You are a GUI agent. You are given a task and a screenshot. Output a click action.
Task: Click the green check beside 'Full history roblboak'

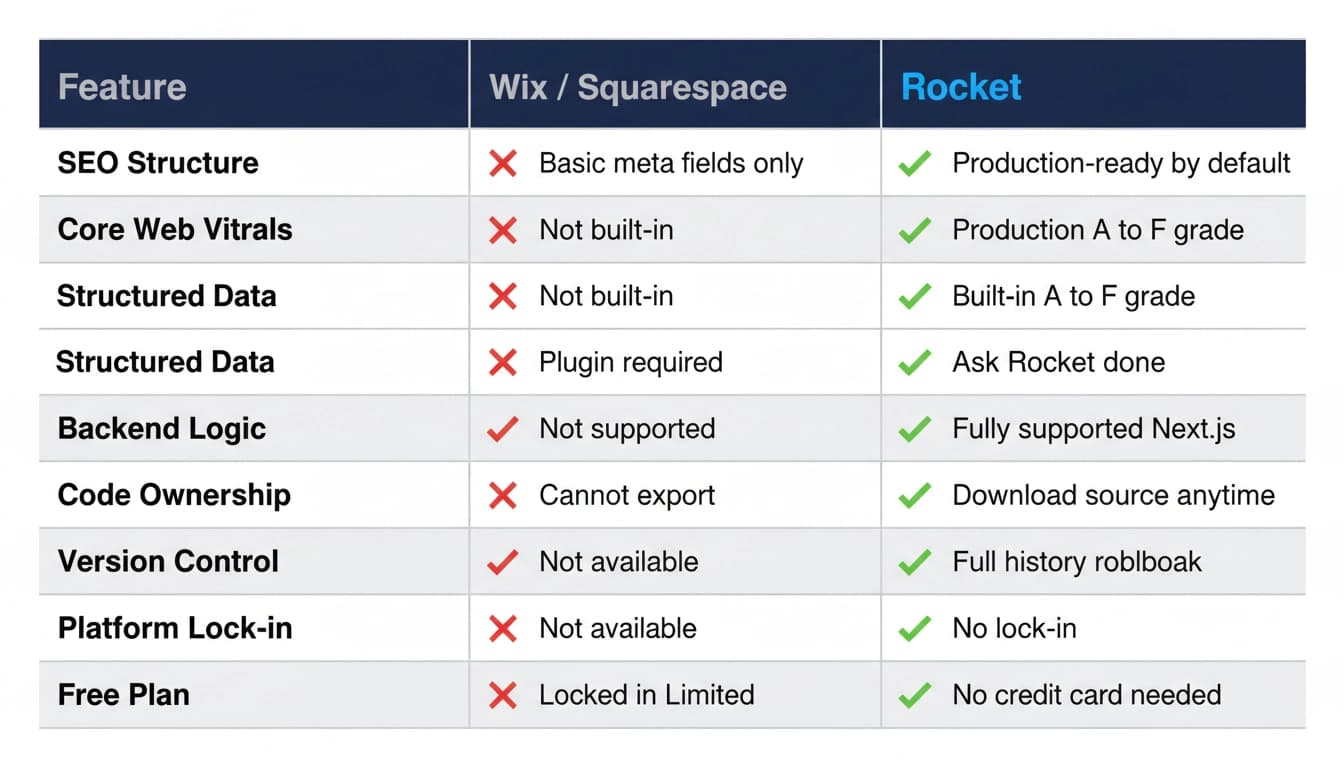tap(914, 562)
